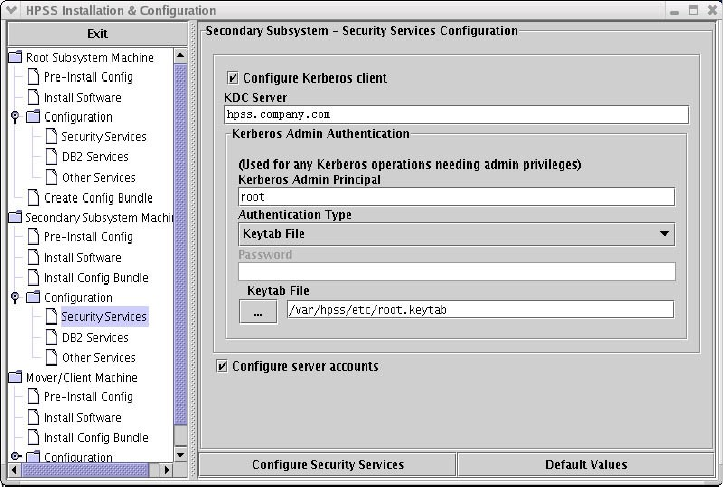723x487 pixels.
Task: Uncheck the Configure Kerberos client checkbox
Action: [x=233, y=78]
